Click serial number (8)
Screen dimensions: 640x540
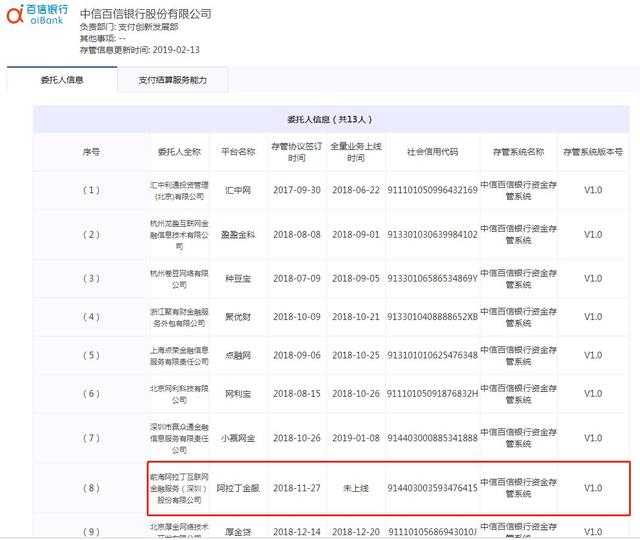pyautogui.click(x=91, y=488)
